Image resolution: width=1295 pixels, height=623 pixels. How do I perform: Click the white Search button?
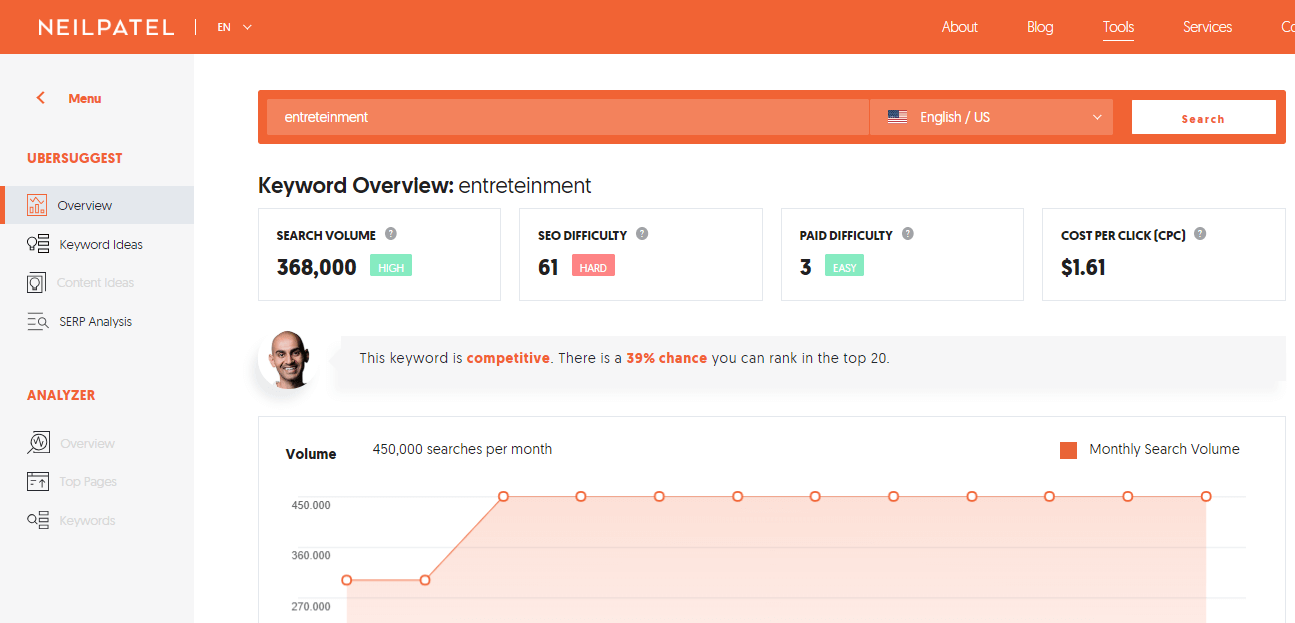1203,117
